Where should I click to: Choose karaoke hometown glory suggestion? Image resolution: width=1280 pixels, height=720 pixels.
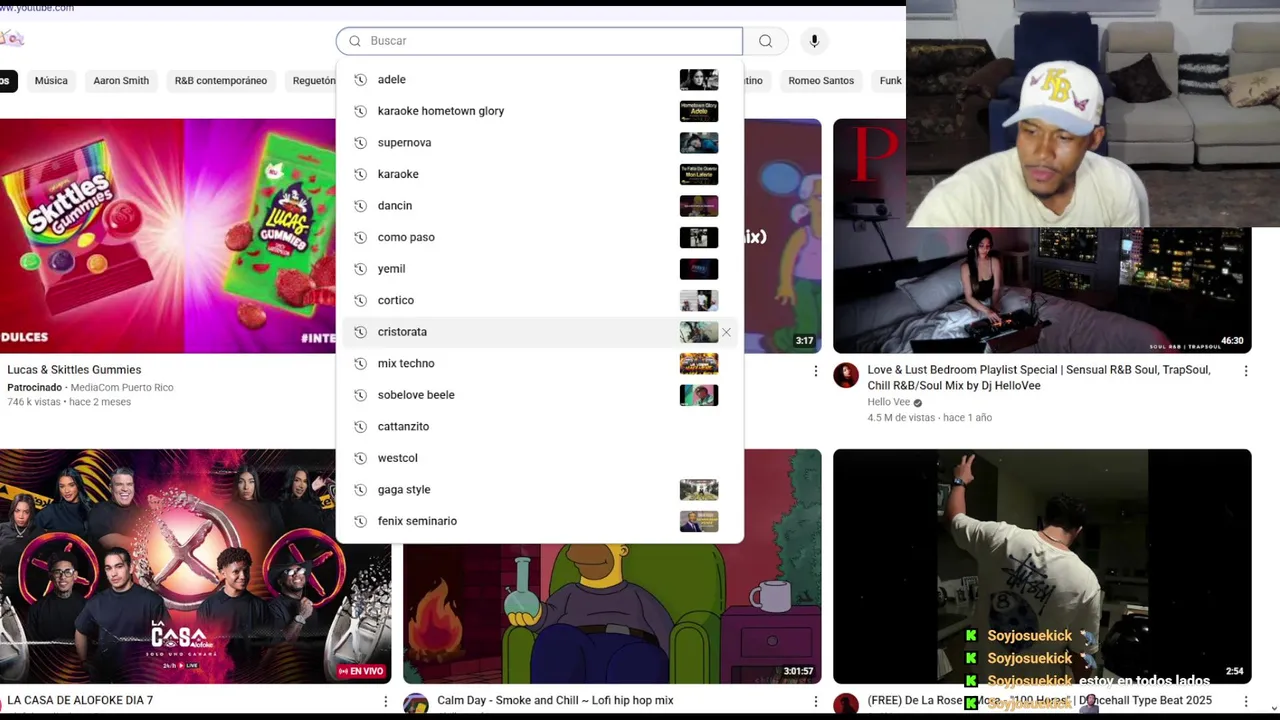[539, 111]
